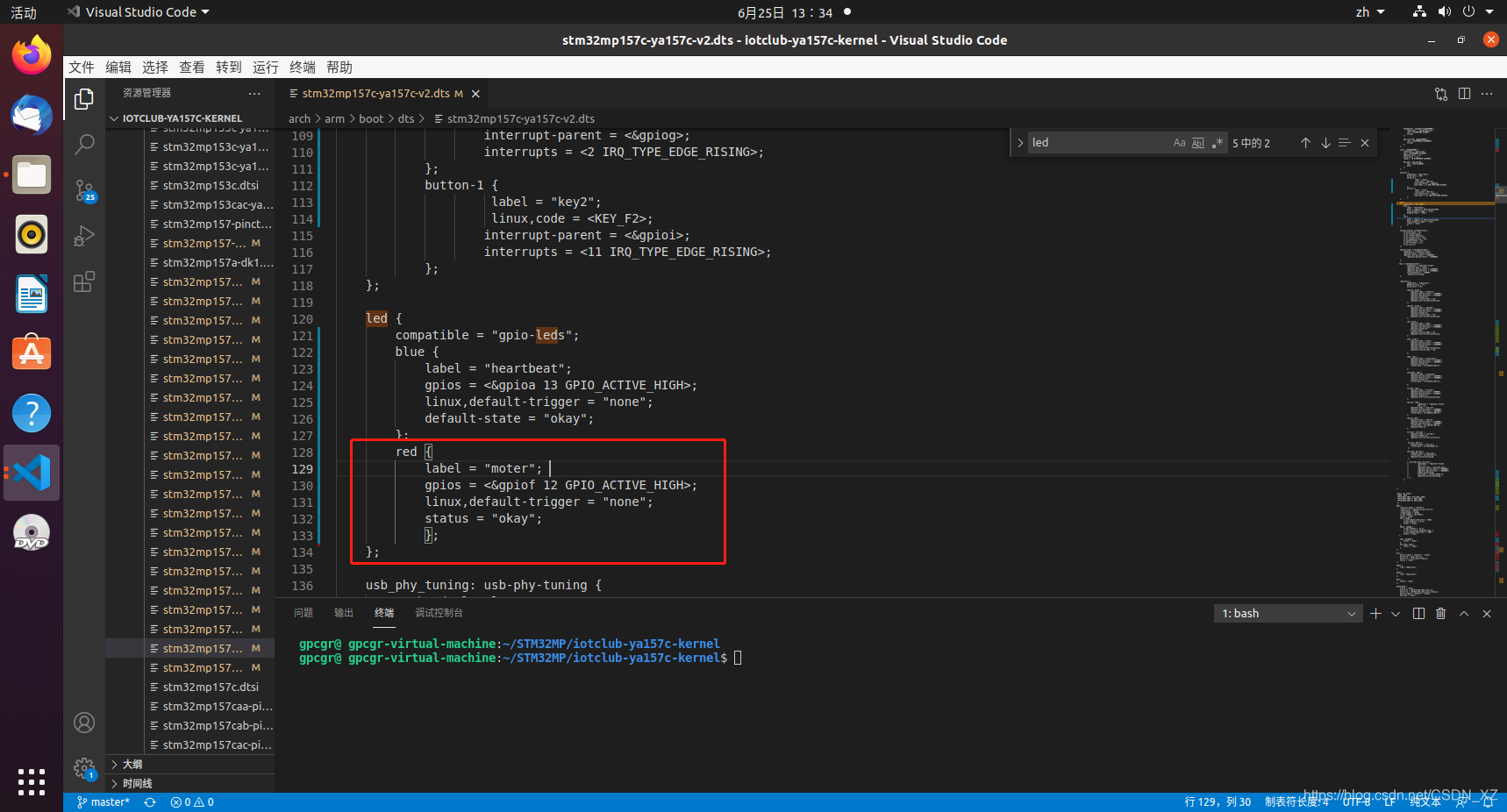Open the Explorer view in activity bar
This screenshot has width=1507, height=812.
pyautogui.click(x=84, y=99)
